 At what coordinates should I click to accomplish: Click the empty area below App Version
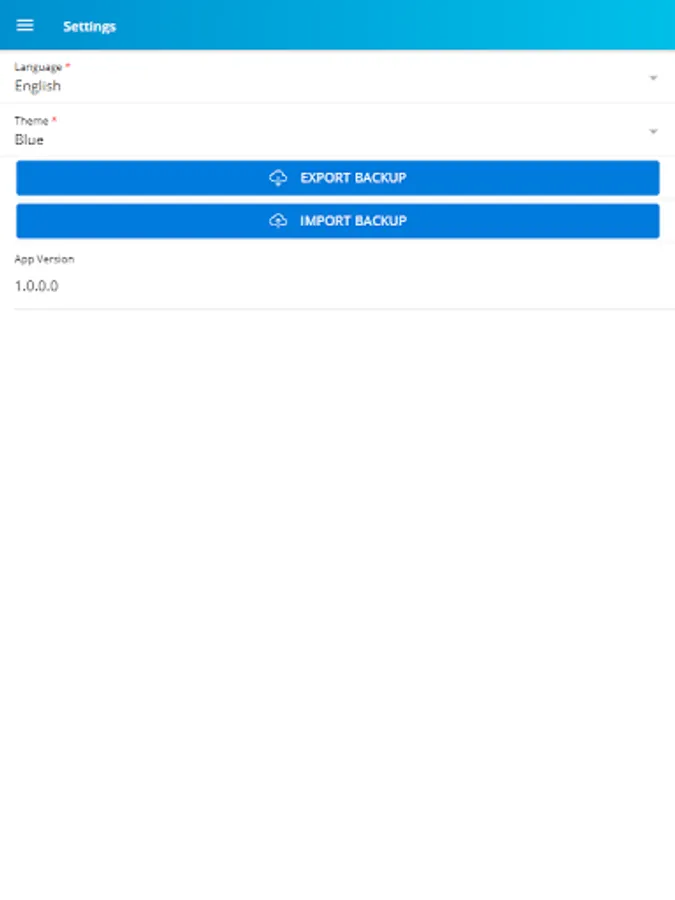(x=338, y=603)
